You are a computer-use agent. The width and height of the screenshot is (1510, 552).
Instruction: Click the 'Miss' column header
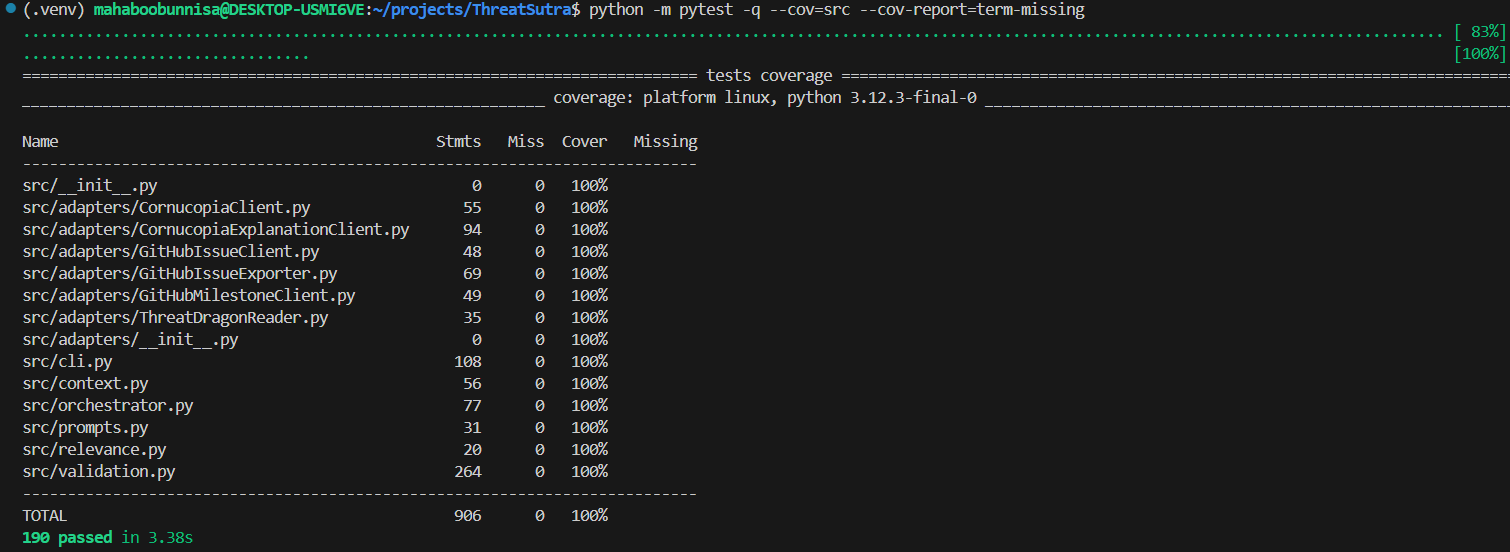[526, 142]
